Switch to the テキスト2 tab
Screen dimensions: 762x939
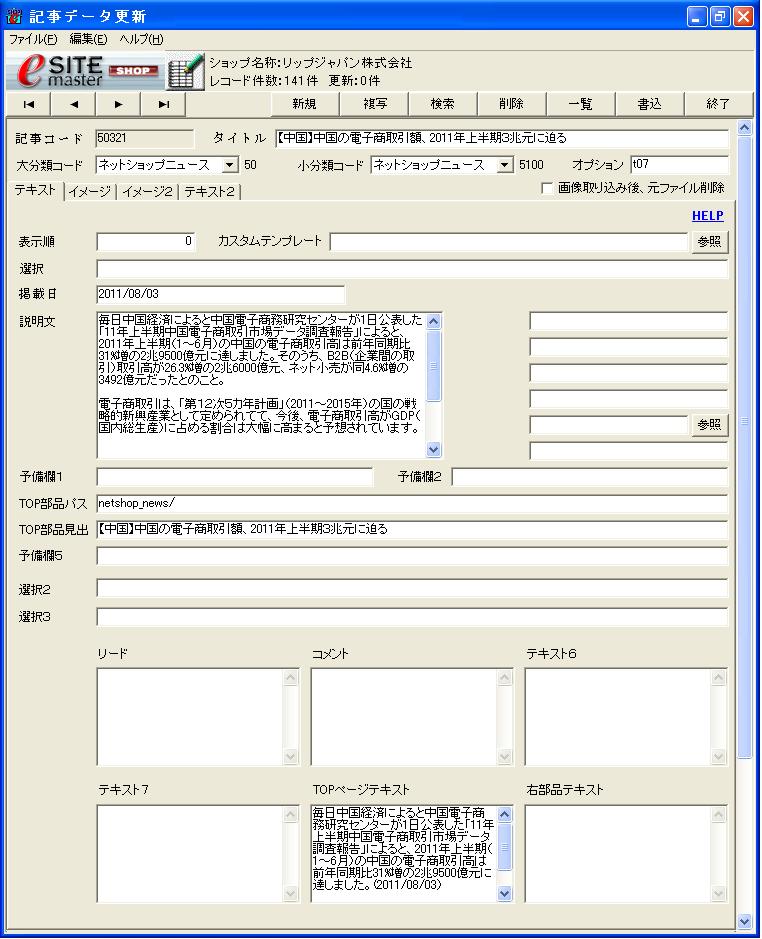point(209,192)
